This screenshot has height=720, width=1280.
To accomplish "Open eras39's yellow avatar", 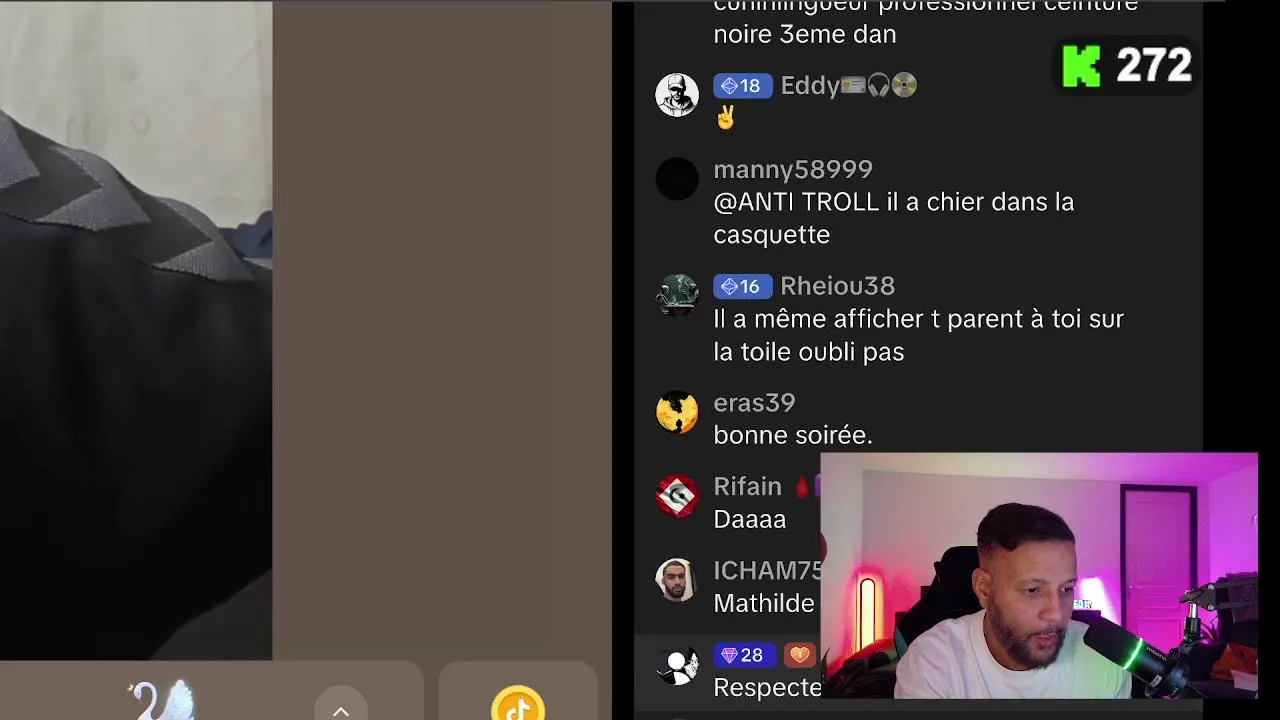I will [677, 412].
